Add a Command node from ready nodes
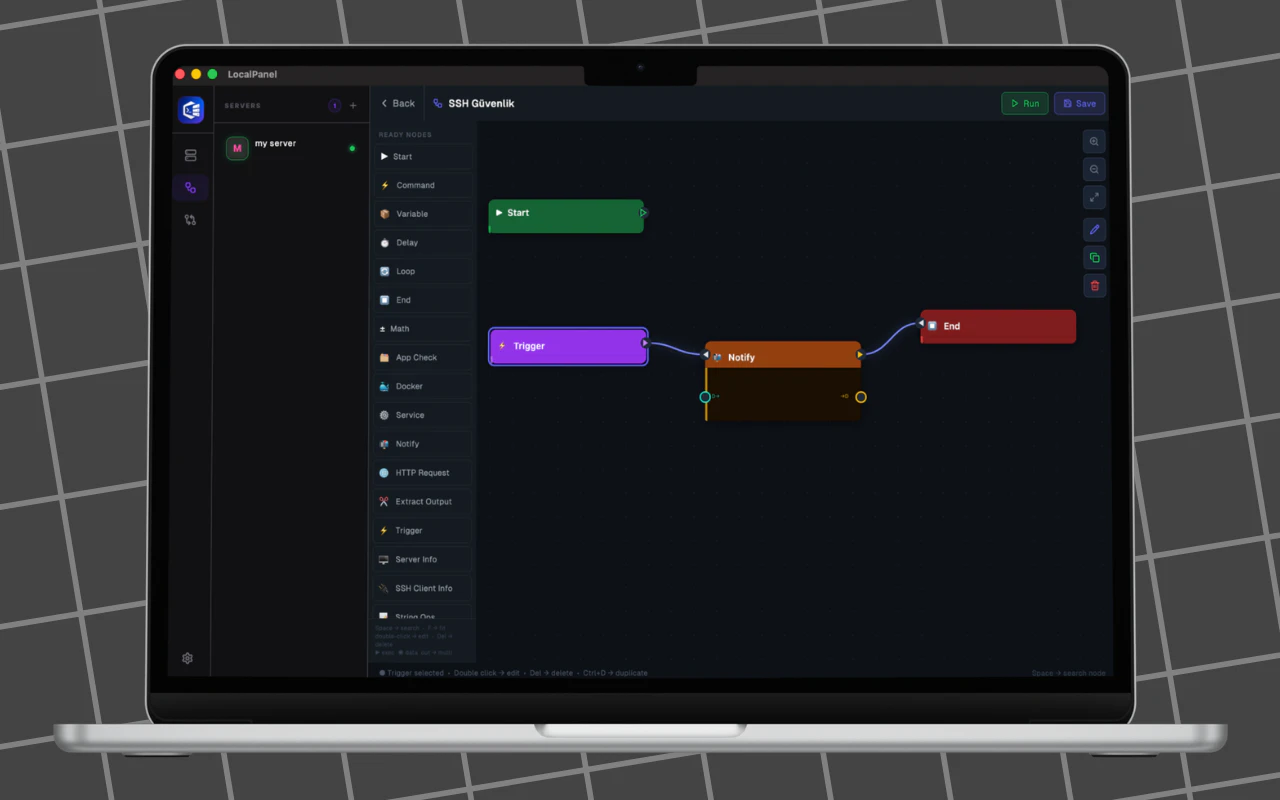 pos(424,186)
